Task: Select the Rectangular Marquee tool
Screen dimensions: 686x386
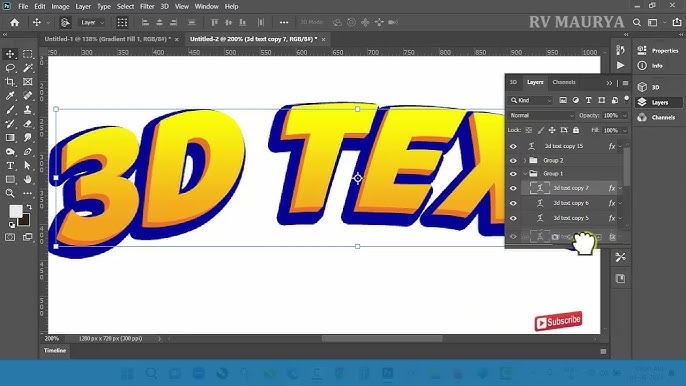Action: (x=28, y=54)
